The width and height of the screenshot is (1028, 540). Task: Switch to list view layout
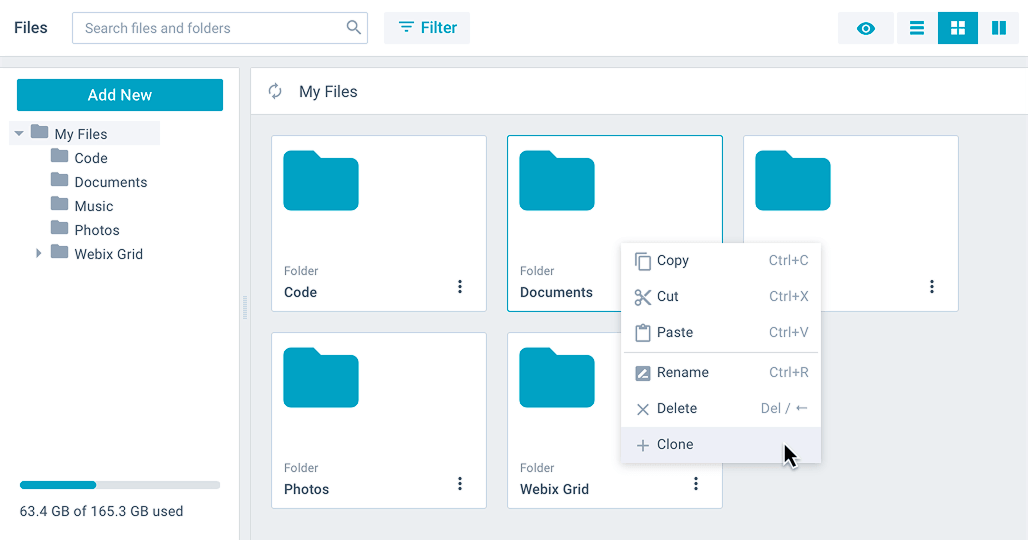pos(917,28)
